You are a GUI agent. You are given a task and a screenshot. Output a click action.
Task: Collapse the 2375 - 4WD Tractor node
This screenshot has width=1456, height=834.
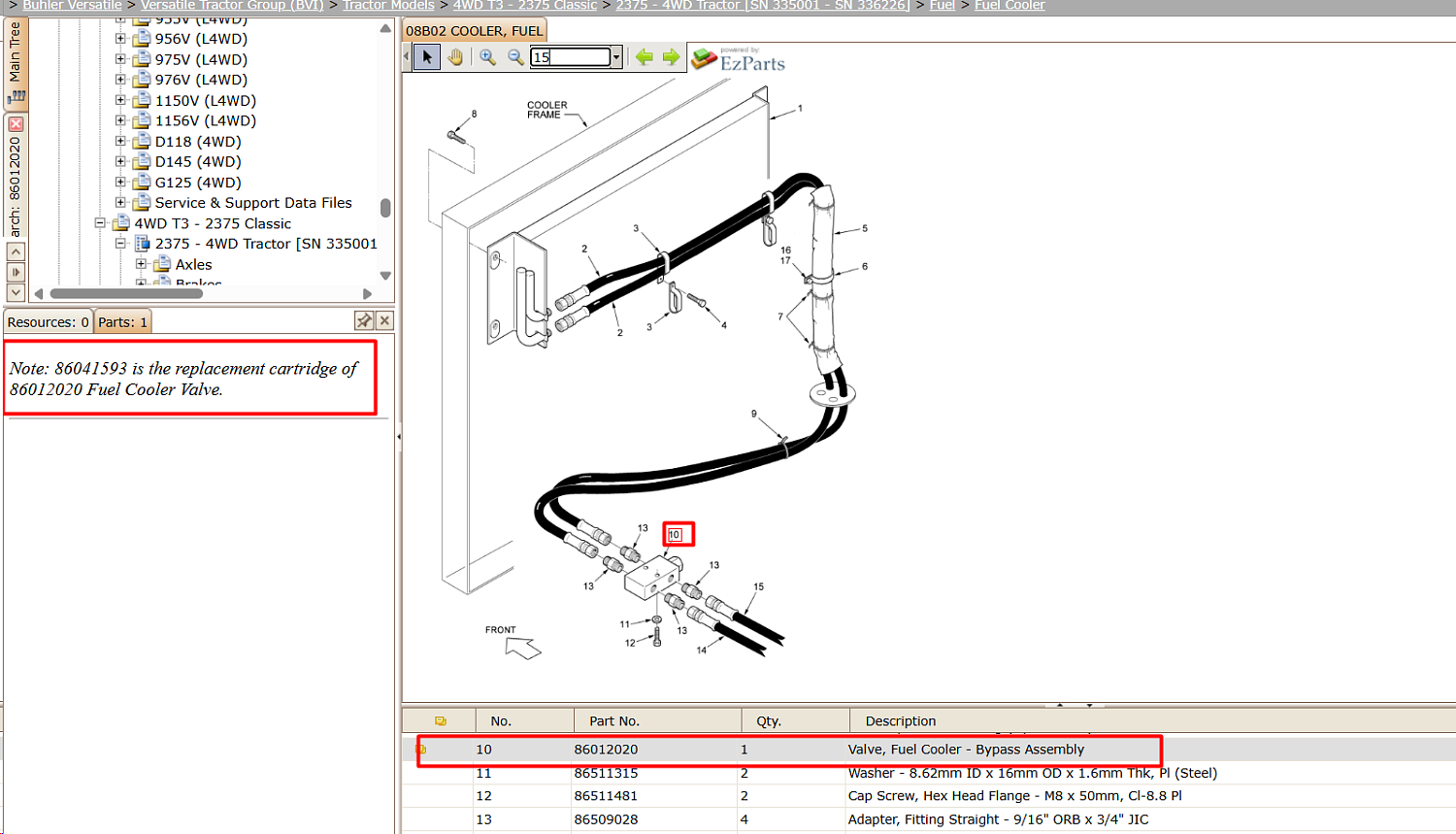click(x=120, y=244)
